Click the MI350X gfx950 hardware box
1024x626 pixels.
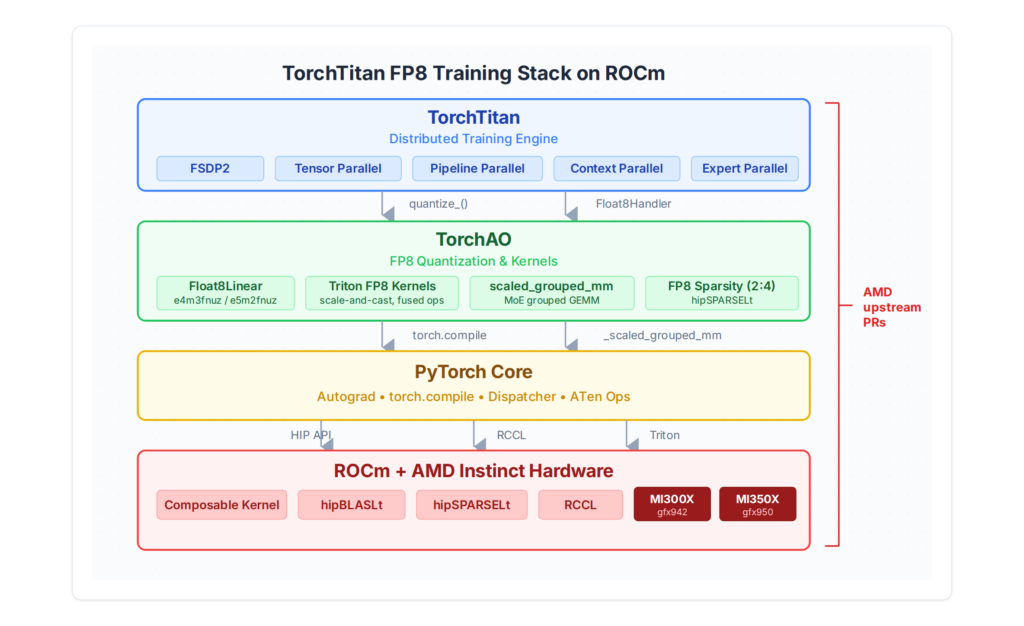point(758,504)
